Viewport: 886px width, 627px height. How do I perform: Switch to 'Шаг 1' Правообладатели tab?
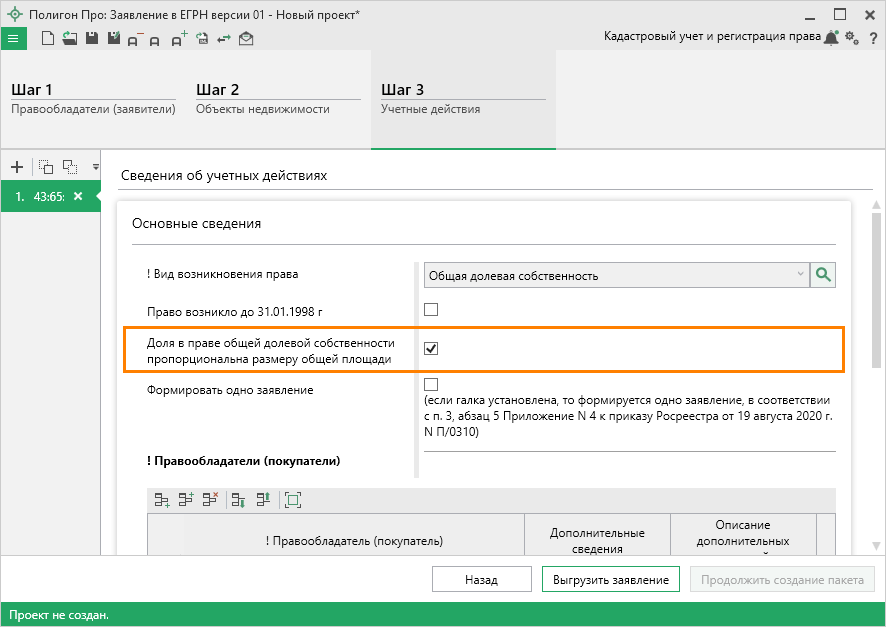pos(92,99)
